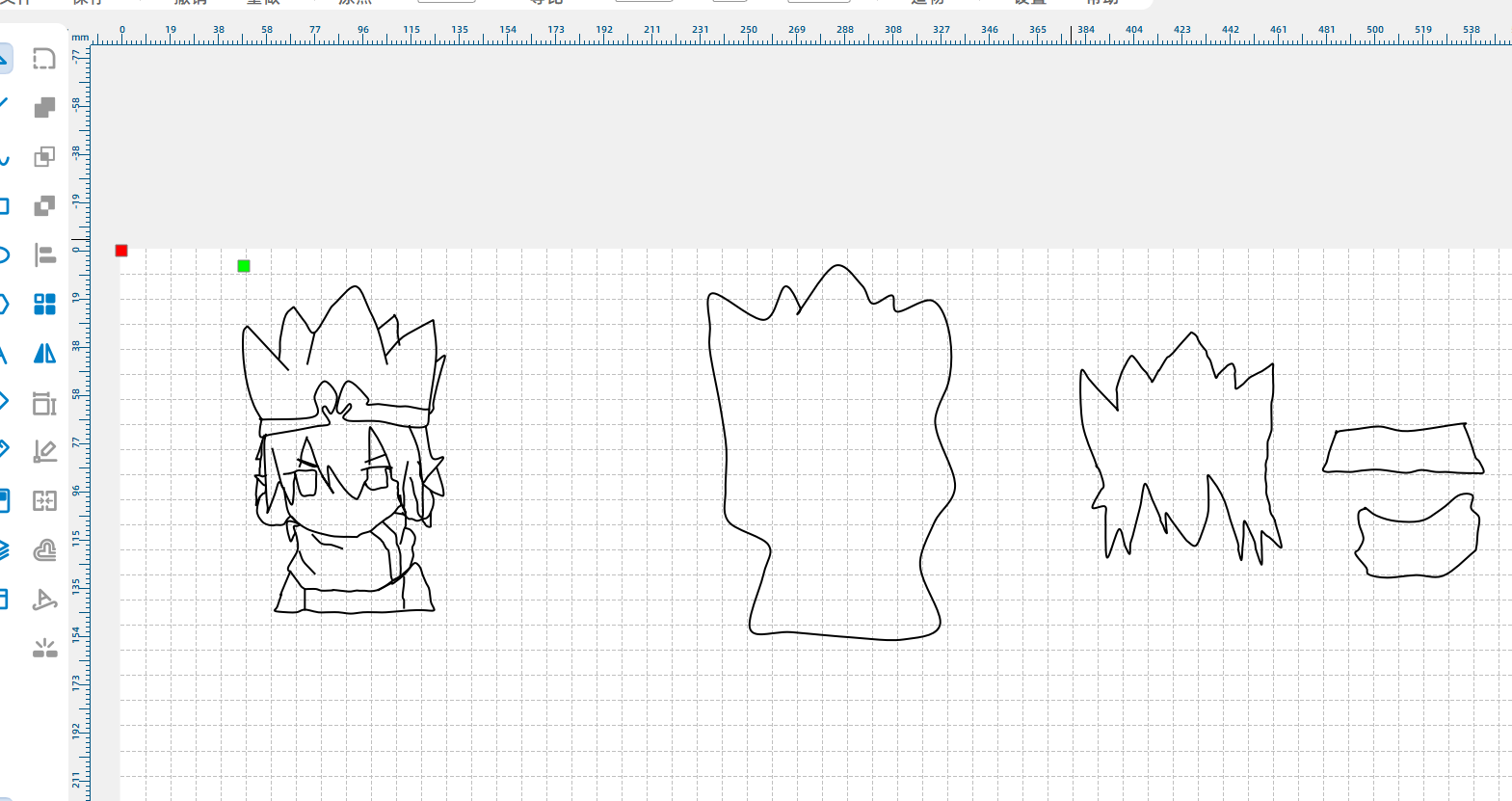Click the union shapes icon
Screen dimensions: 1512x801
(x=44, y=108)
